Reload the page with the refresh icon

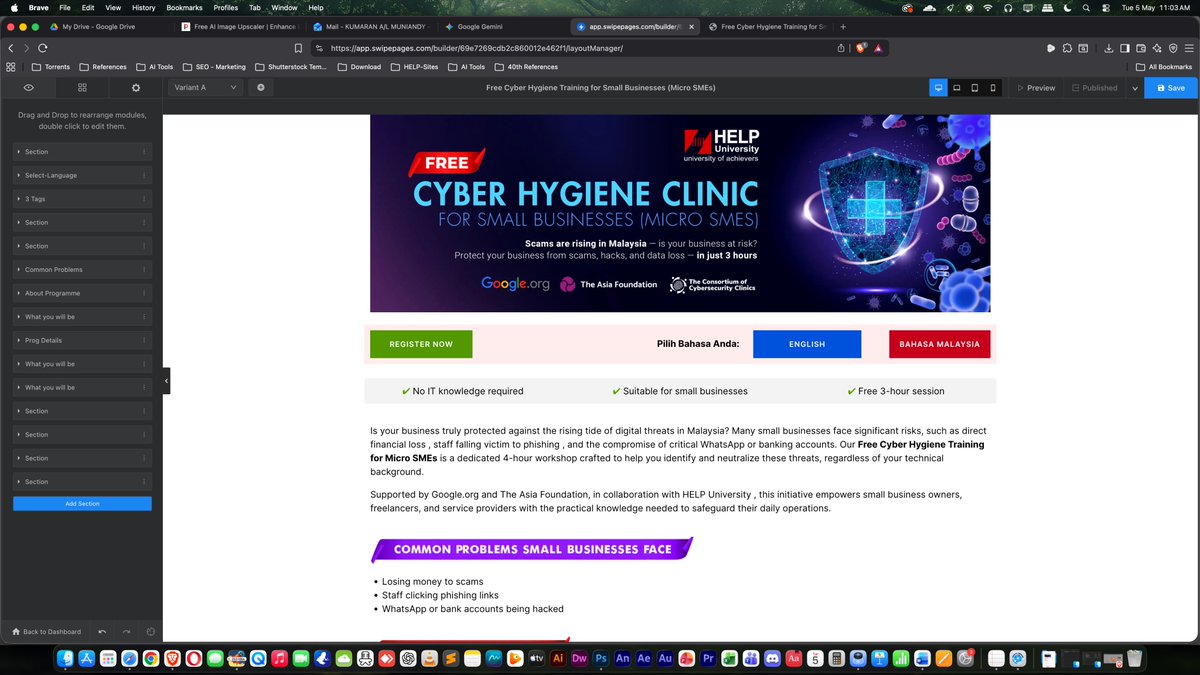tap(43, 48)
